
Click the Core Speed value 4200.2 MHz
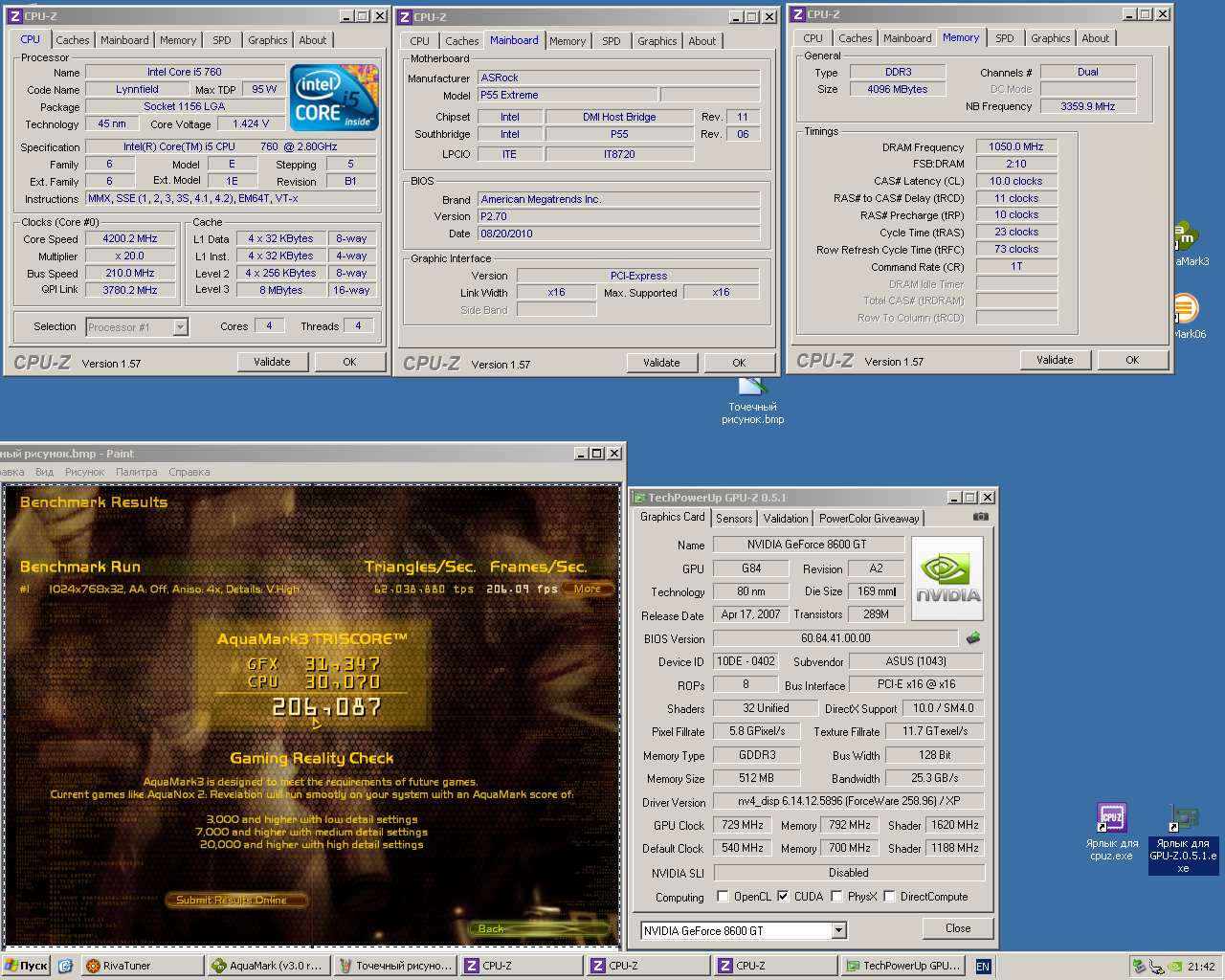tap(130, 238)
